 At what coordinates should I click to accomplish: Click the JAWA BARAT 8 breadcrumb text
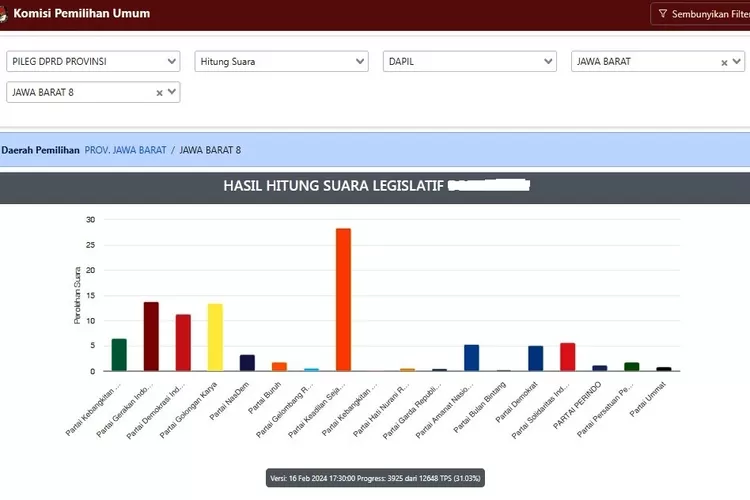pos(210,150)
